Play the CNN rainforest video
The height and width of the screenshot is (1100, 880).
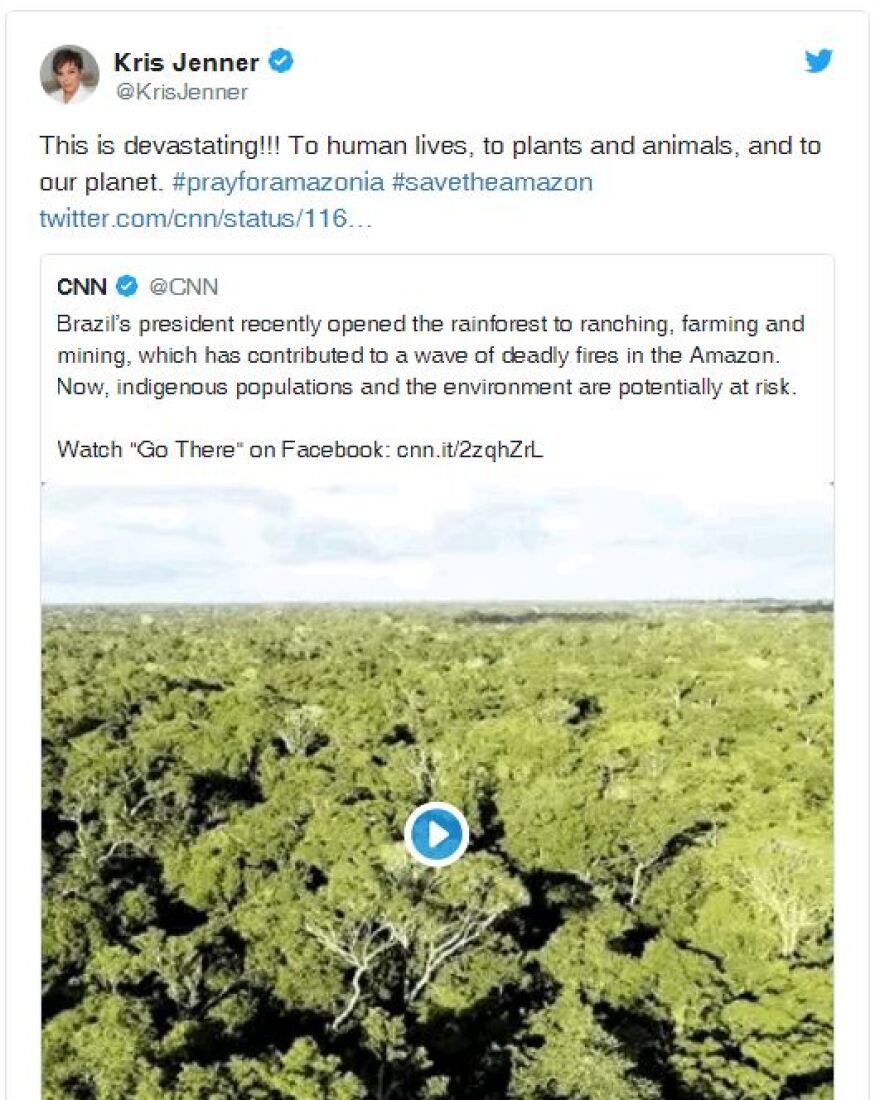pos(437,833)
